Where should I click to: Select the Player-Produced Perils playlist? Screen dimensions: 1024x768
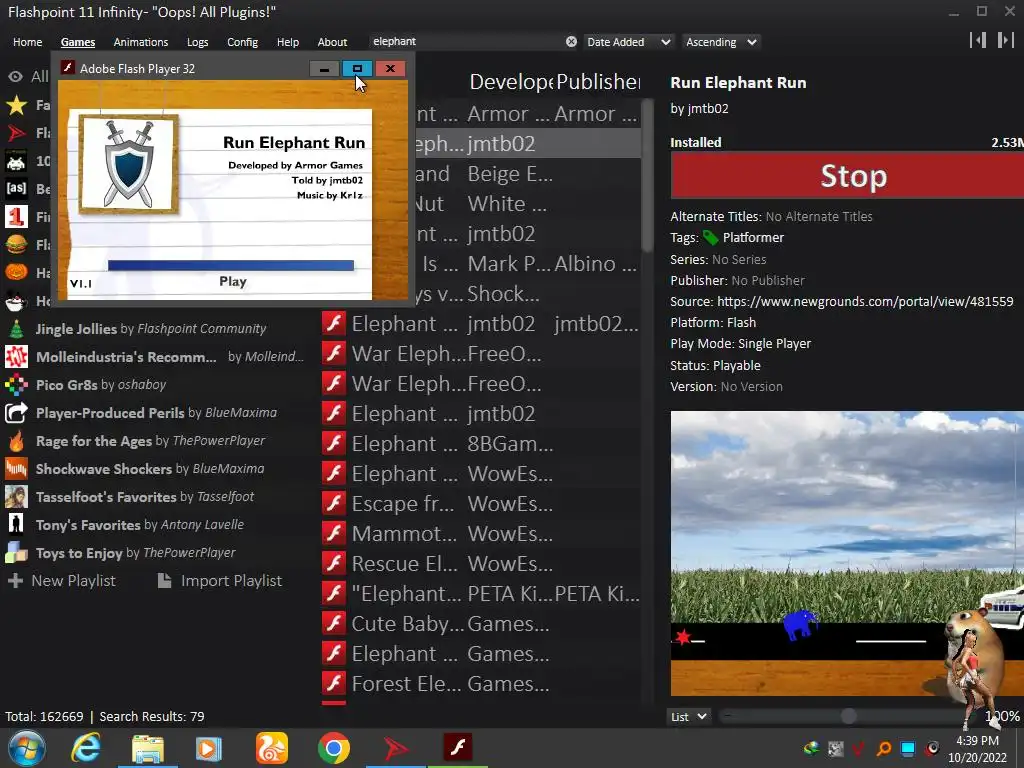pyautogui.click(x=153, y=413)
